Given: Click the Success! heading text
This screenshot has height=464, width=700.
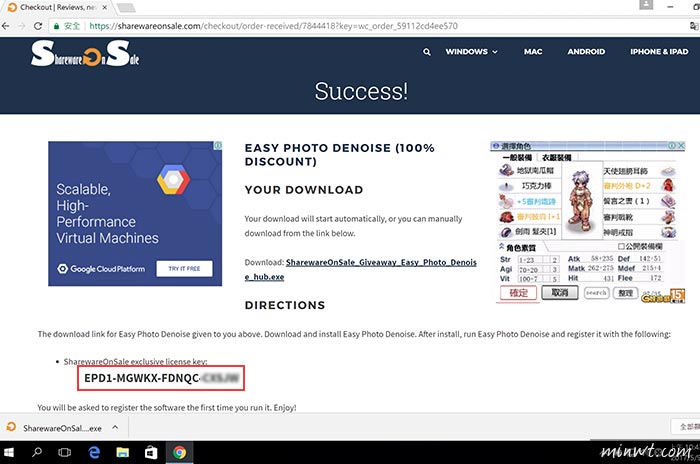Looking at the screenshot, I should pos(361,91).
